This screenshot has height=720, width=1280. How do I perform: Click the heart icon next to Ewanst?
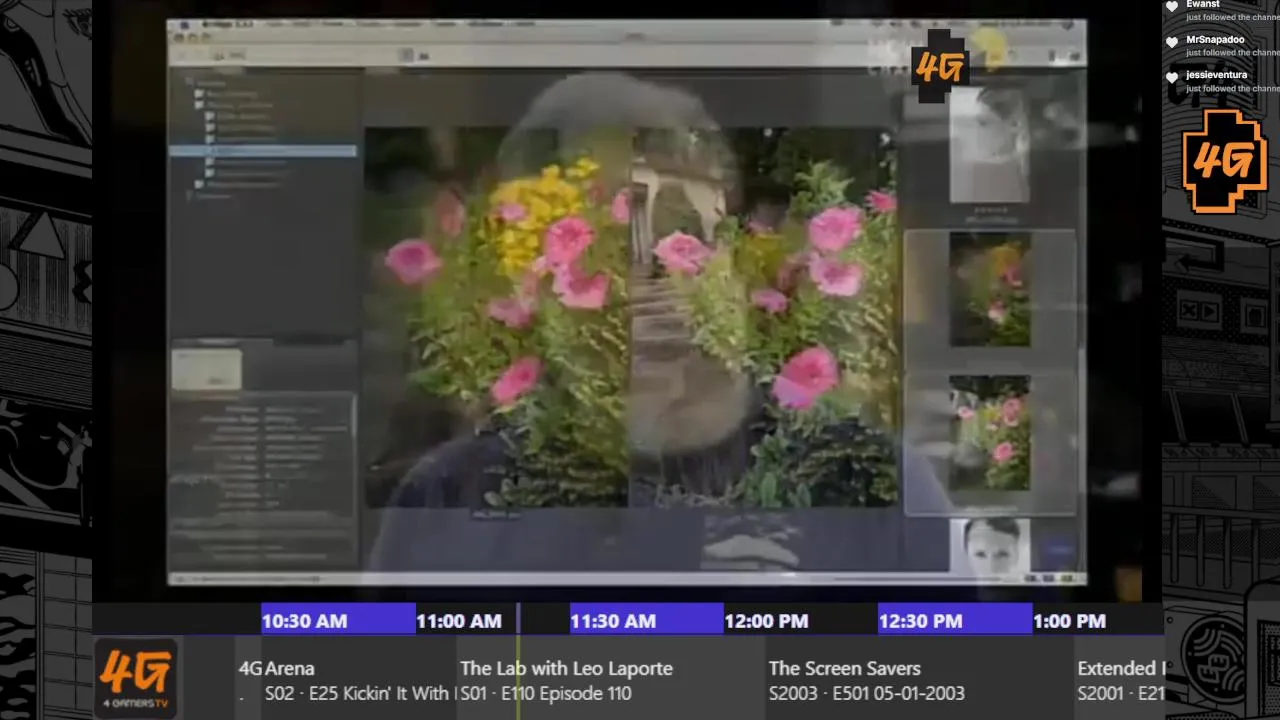1172,7
